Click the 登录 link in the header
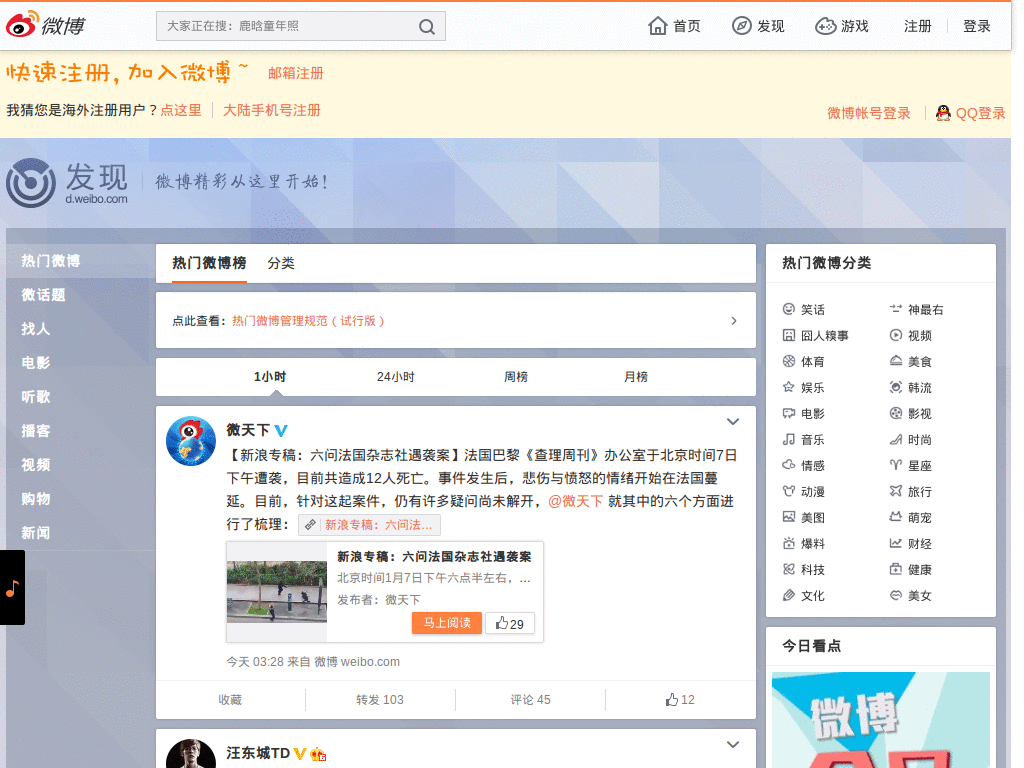This screenshot has width=1024, height=768. click(976, 26)
